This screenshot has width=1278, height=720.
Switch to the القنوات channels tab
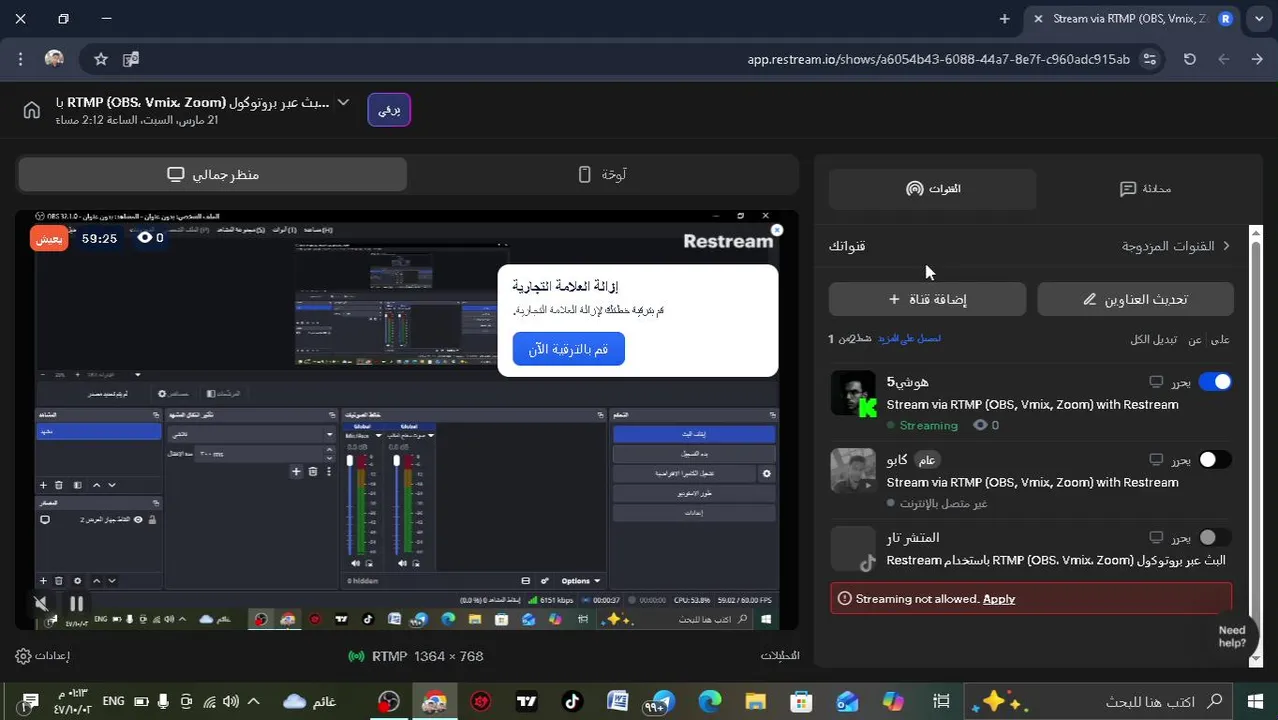(932, 188)
